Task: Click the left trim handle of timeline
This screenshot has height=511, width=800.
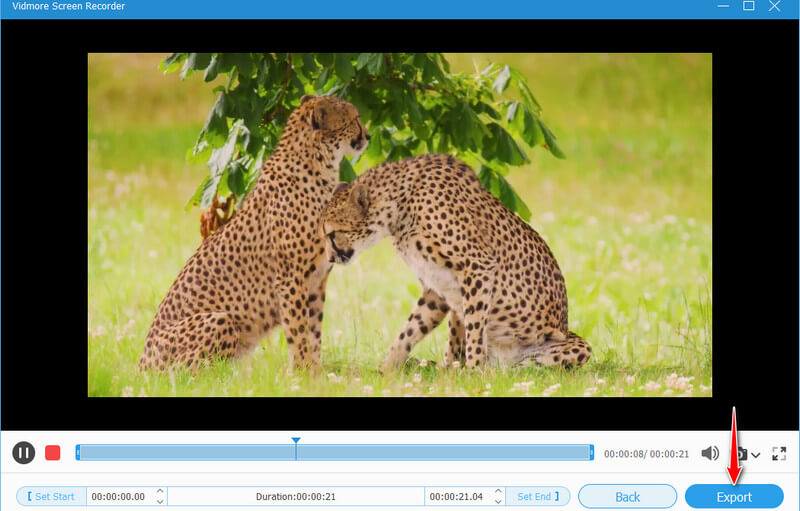Action: click(78, 453)
